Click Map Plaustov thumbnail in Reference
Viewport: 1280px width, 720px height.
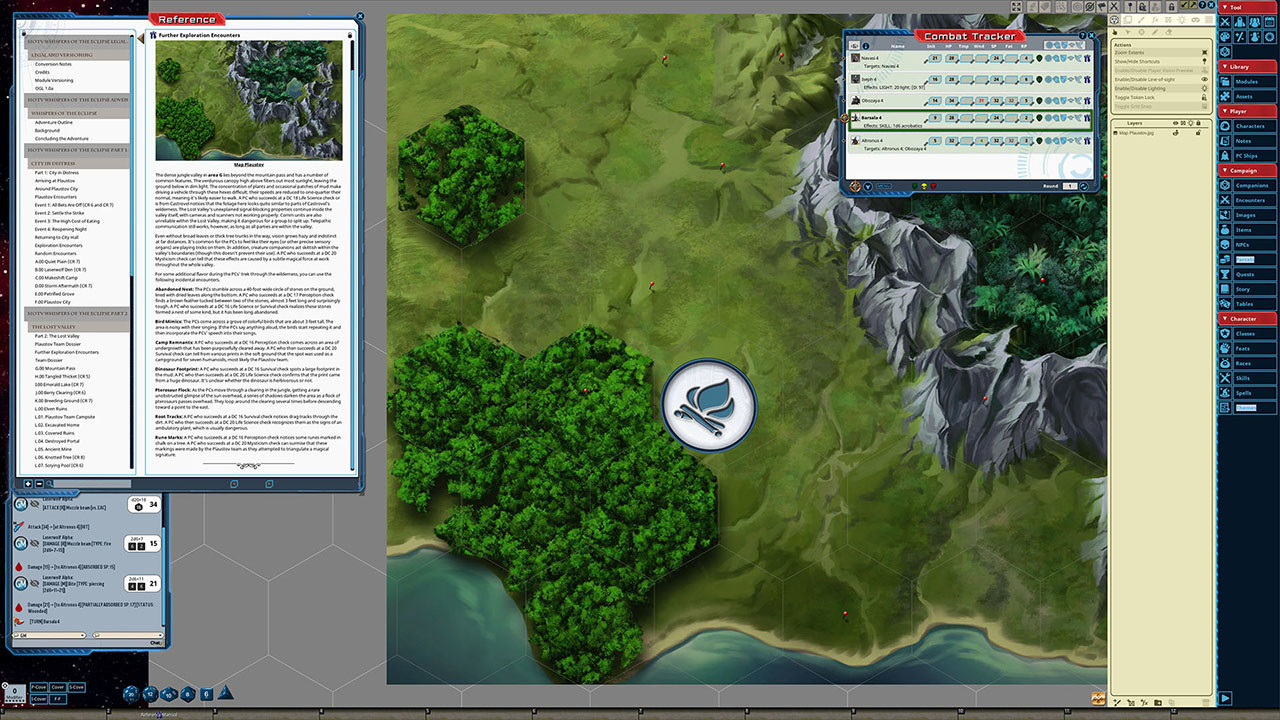(x=249, y=100)
